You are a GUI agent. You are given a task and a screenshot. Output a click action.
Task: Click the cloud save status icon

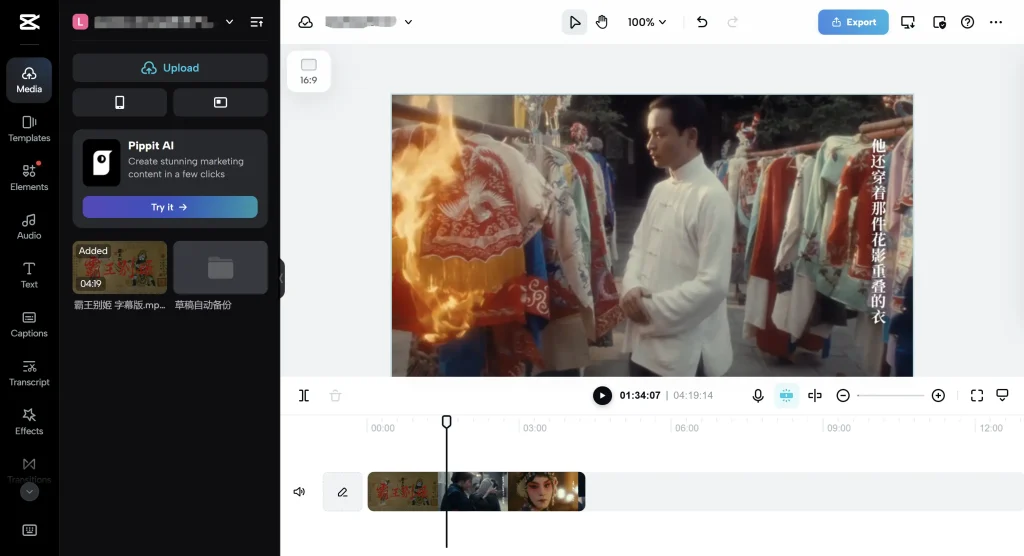click(306, 22)
